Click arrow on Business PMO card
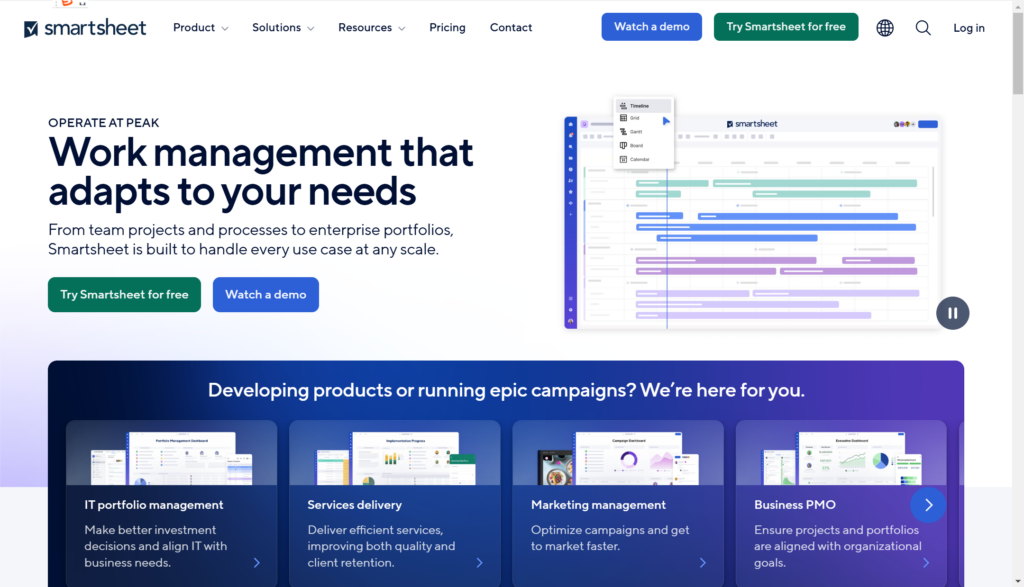This screenshot has height=587, width=1024. pyautogui.click(x=926, y=563)
